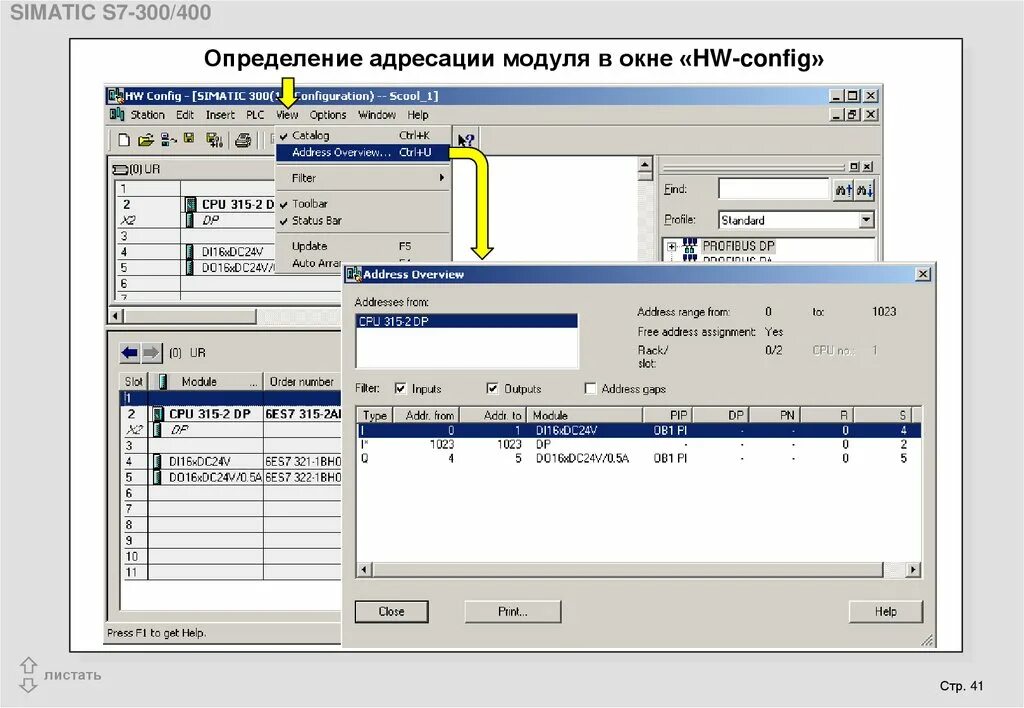Click the Order number column header
Screen dimensions: 1024x708
[x=302, y=381]
